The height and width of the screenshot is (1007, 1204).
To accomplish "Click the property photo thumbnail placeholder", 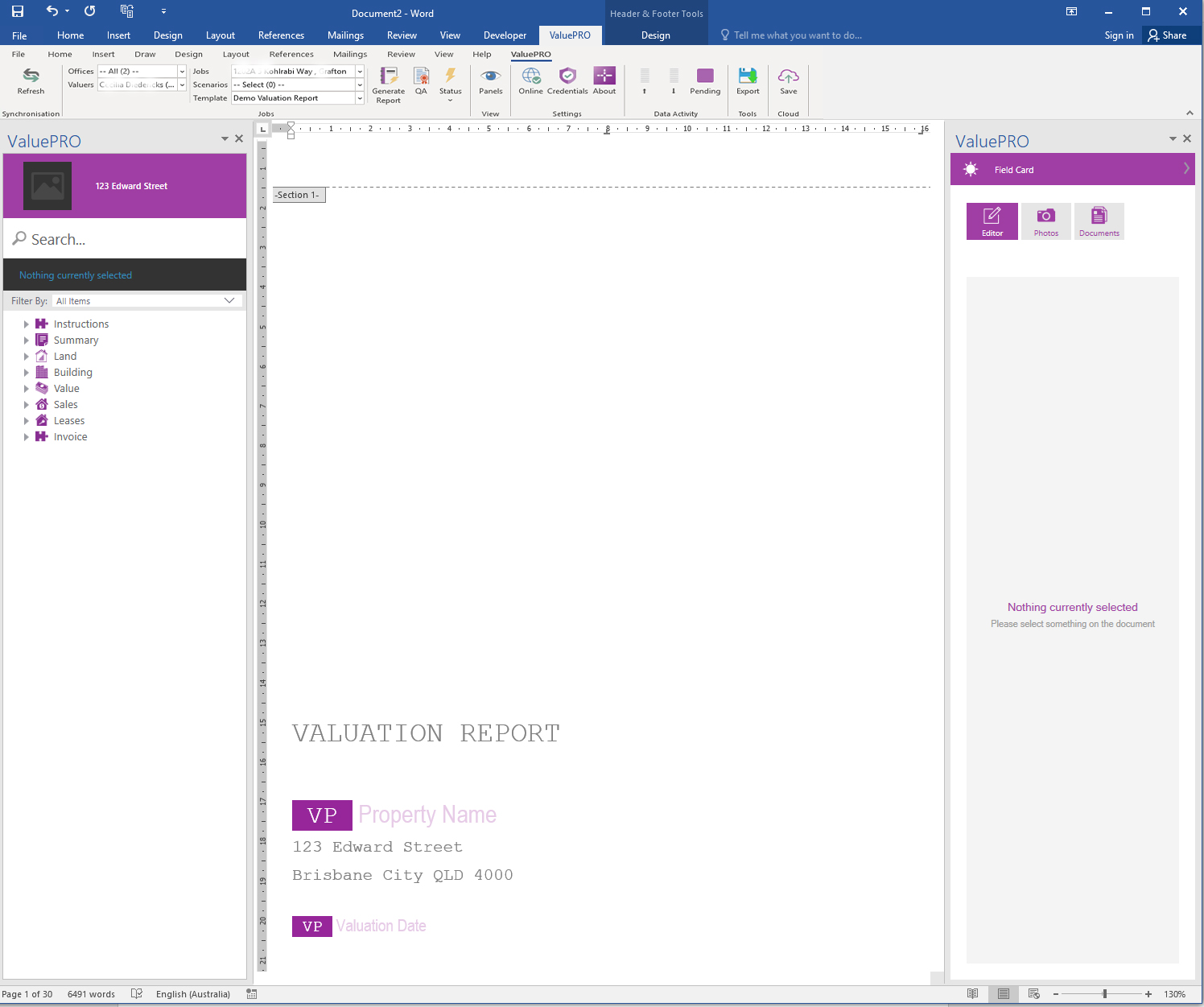I will pos(47,186).
